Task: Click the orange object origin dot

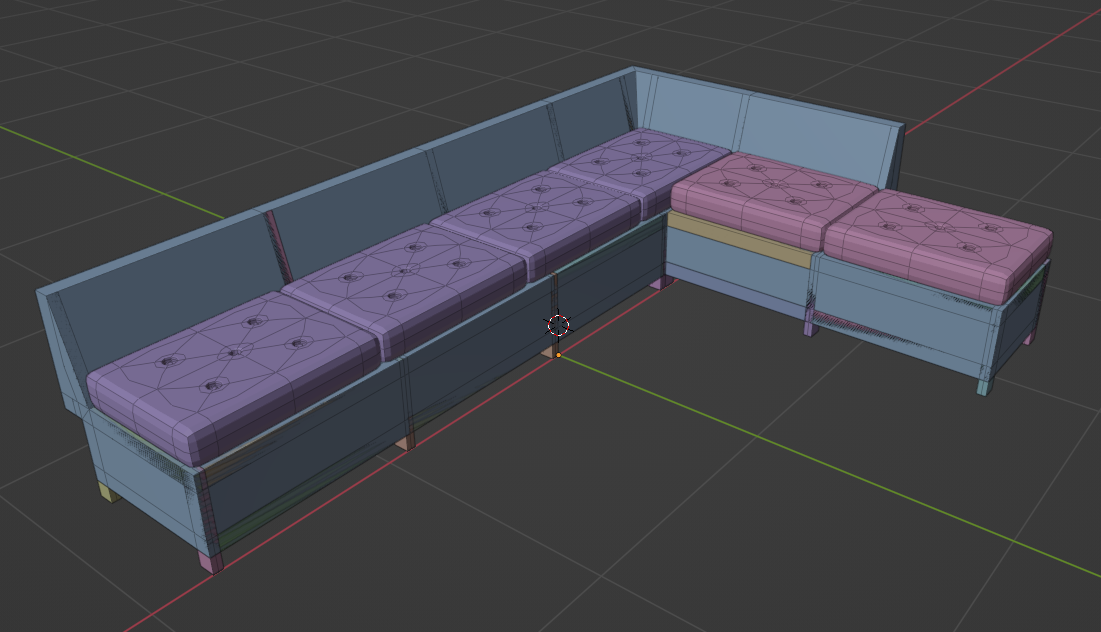Action: coord(558,355)
